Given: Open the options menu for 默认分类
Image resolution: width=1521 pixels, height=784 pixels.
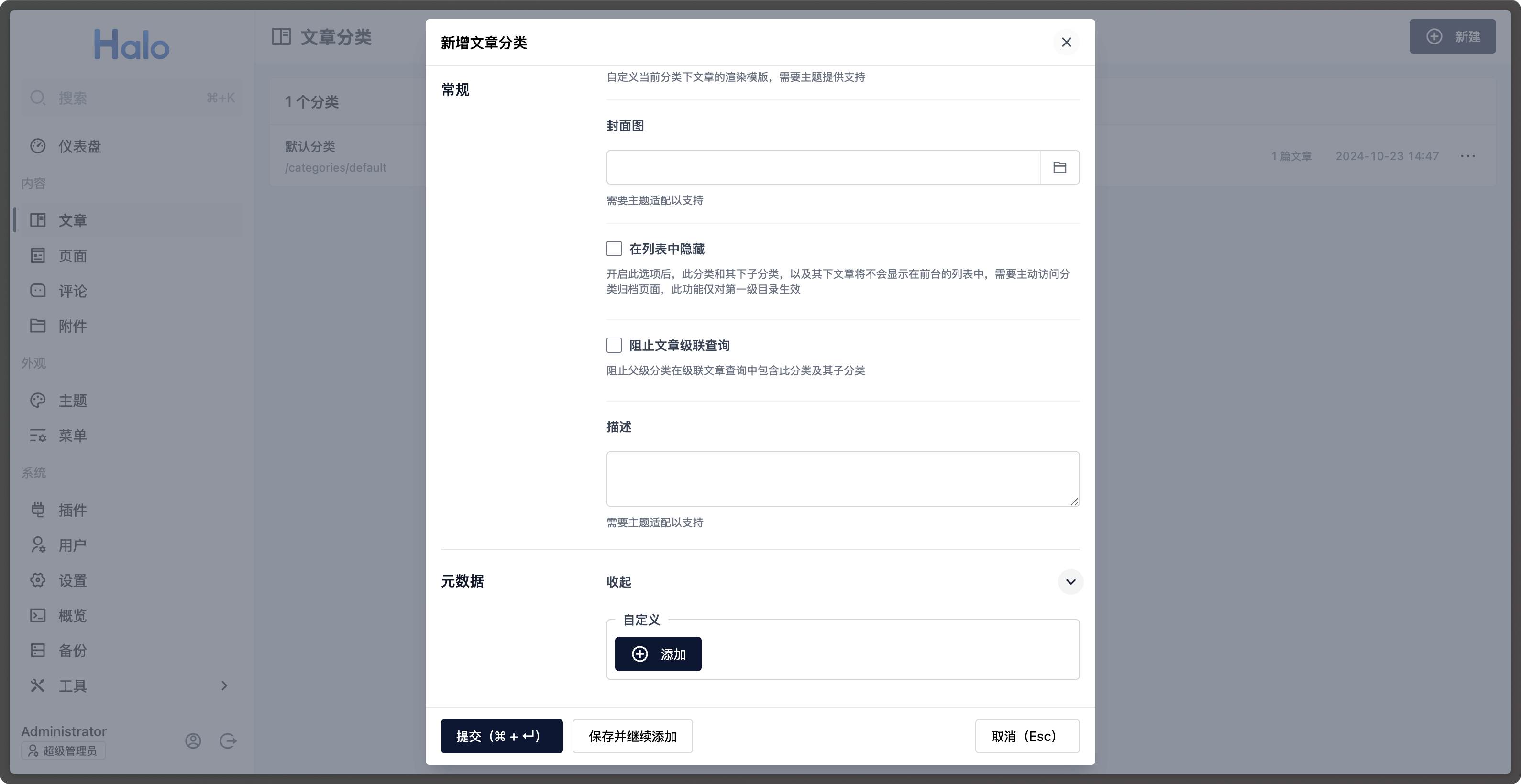Looking at the screenshot, I should (1468, 156).
